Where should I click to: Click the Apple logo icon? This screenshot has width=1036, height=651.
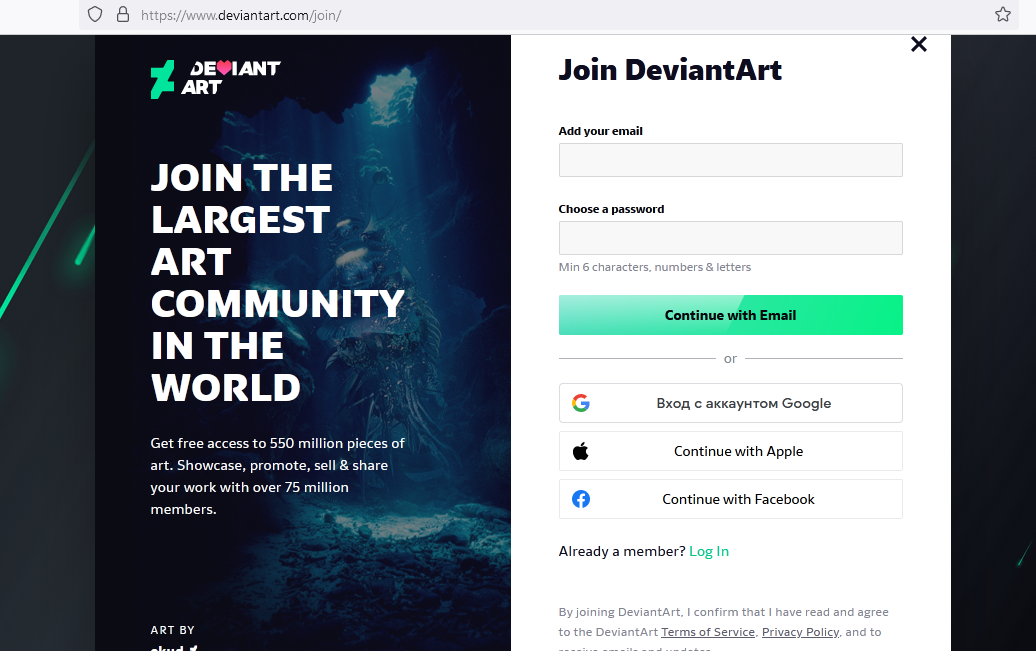[x=581, y=451]
